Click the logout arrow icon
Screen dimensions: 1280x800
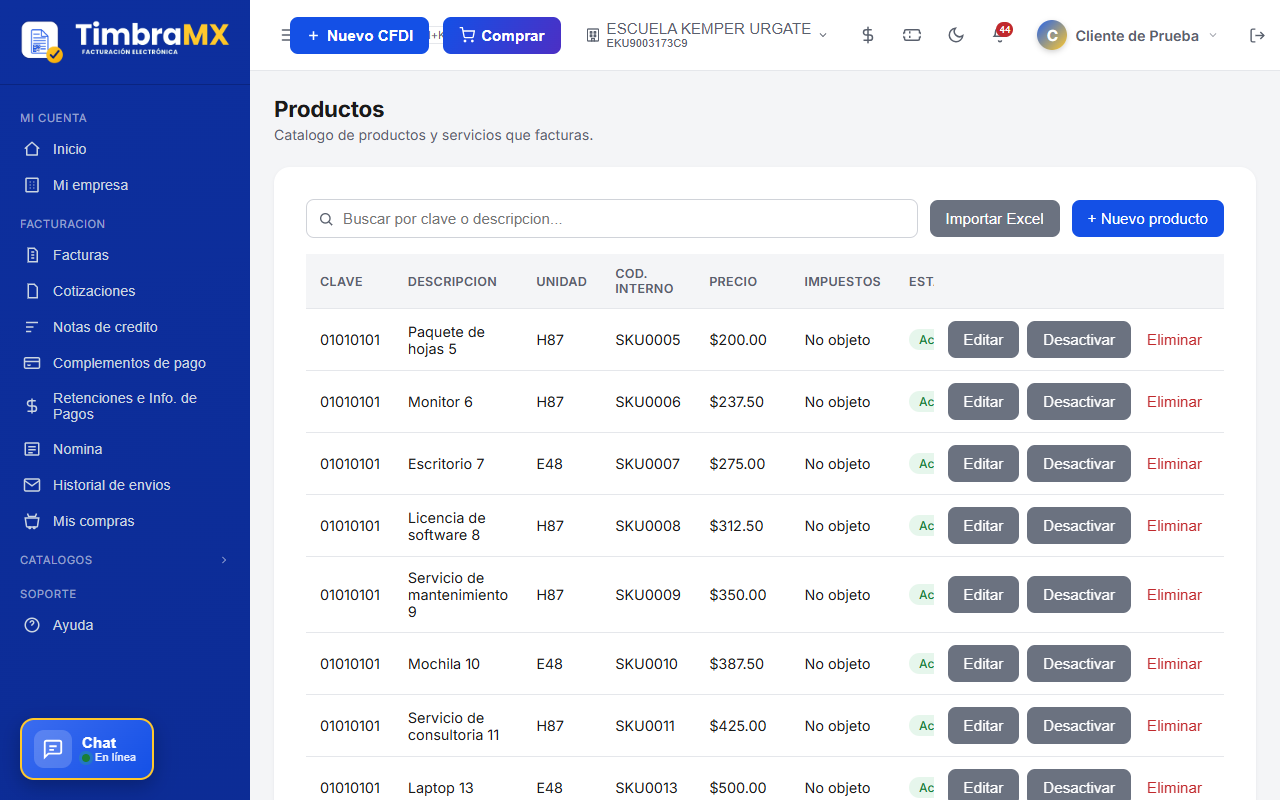1257,35
